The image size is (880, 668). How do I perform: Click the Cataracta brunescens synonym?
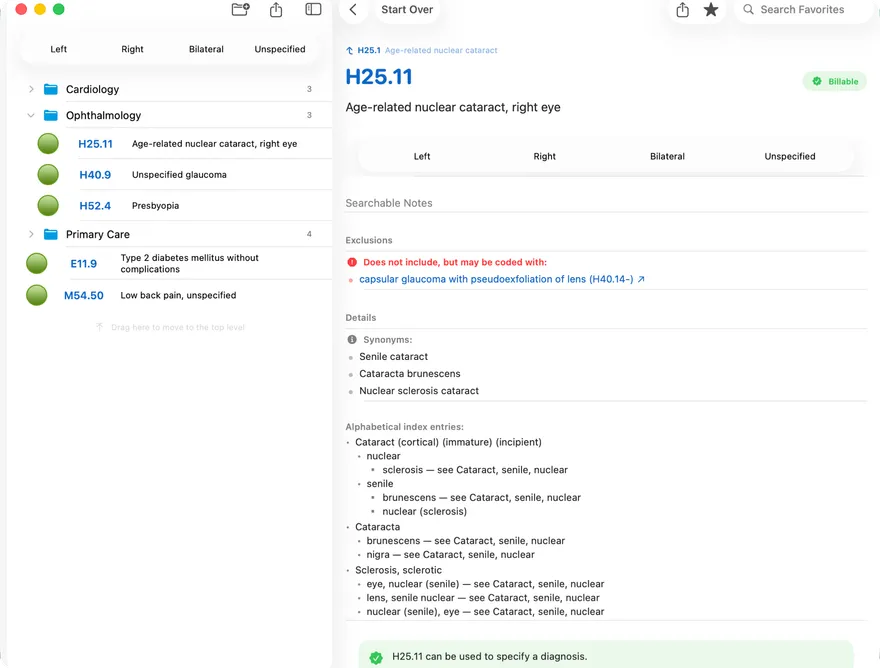point(410,374)
